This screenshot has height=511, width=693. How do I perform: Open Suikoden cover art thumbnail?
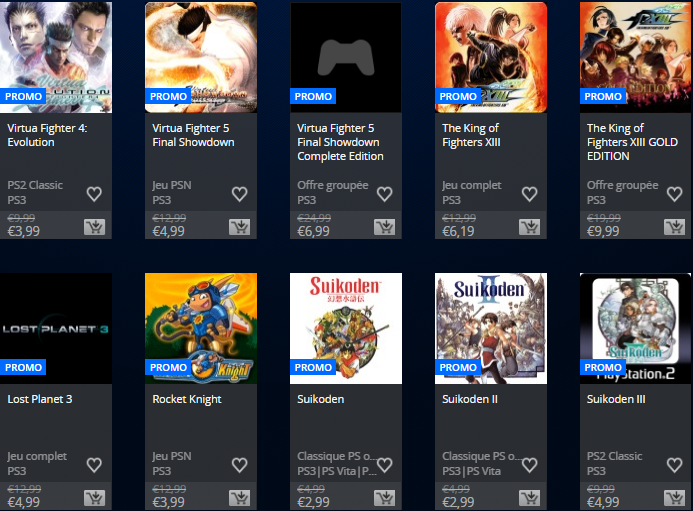(x=346, y=328)
